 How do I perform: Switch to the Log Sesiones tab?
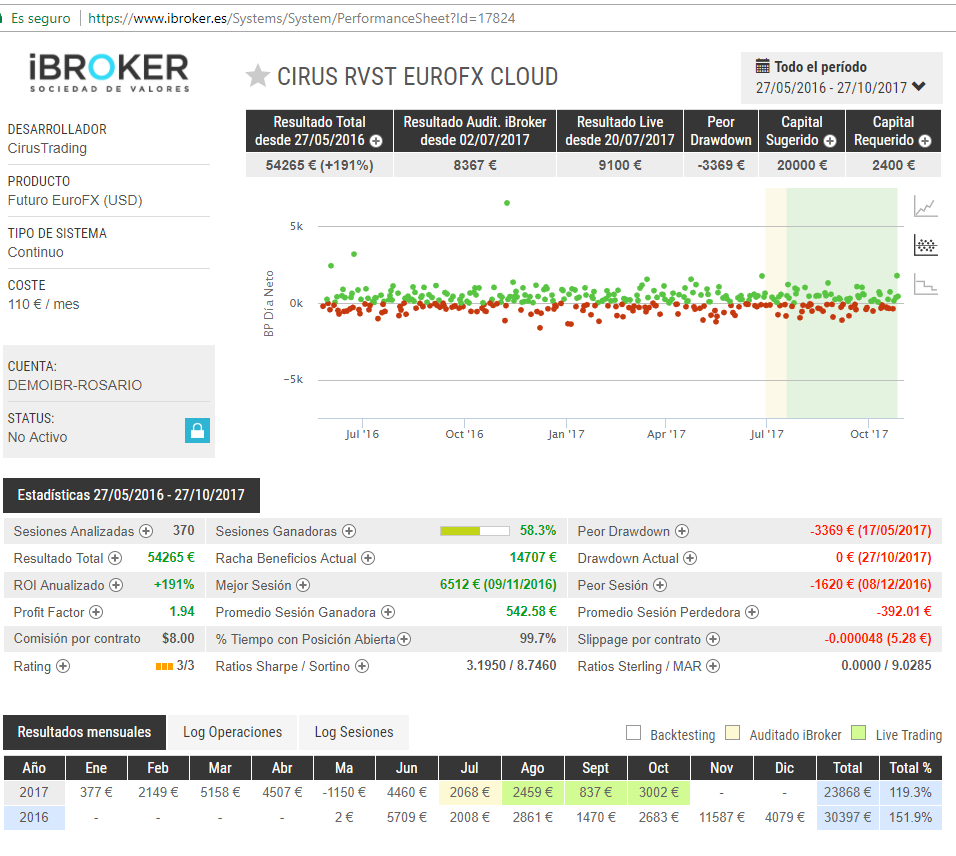(354, 732)
